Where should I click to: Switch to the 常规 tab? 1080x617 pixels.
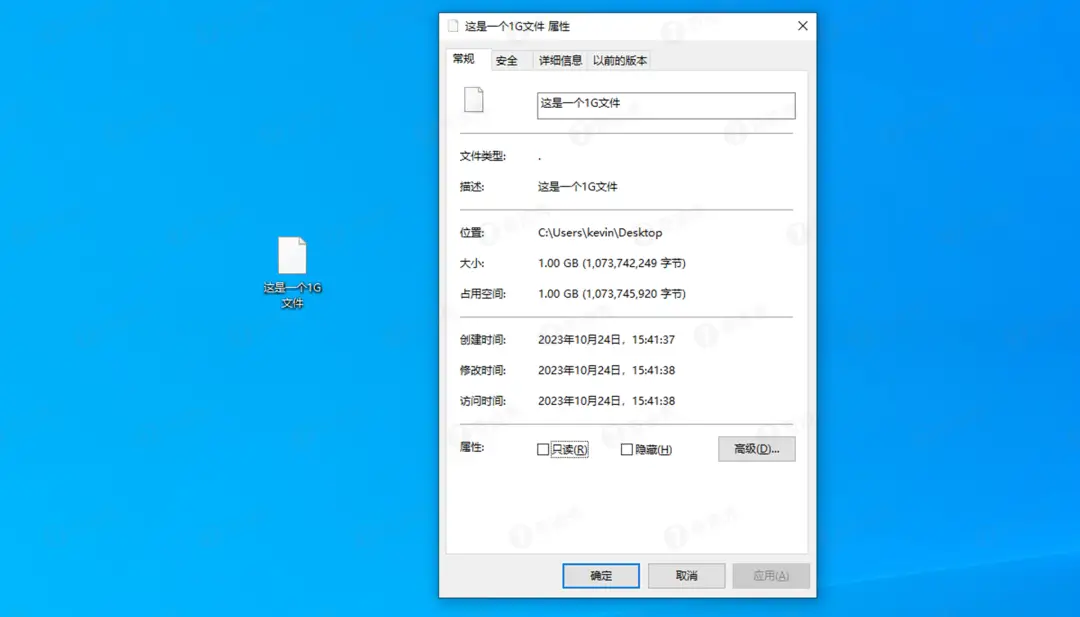(x=463, y=59)
